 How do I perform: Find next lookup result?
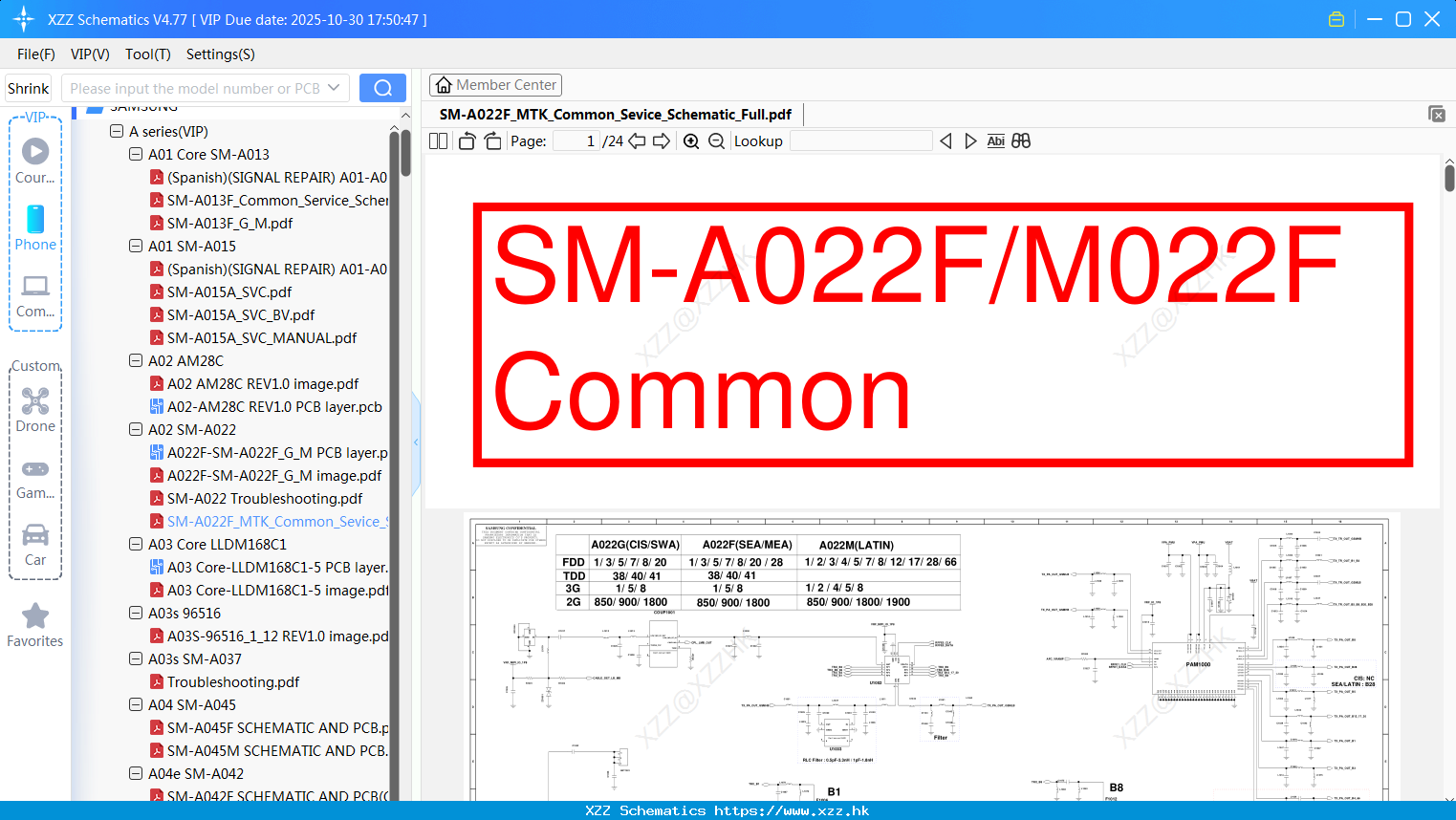970,141
